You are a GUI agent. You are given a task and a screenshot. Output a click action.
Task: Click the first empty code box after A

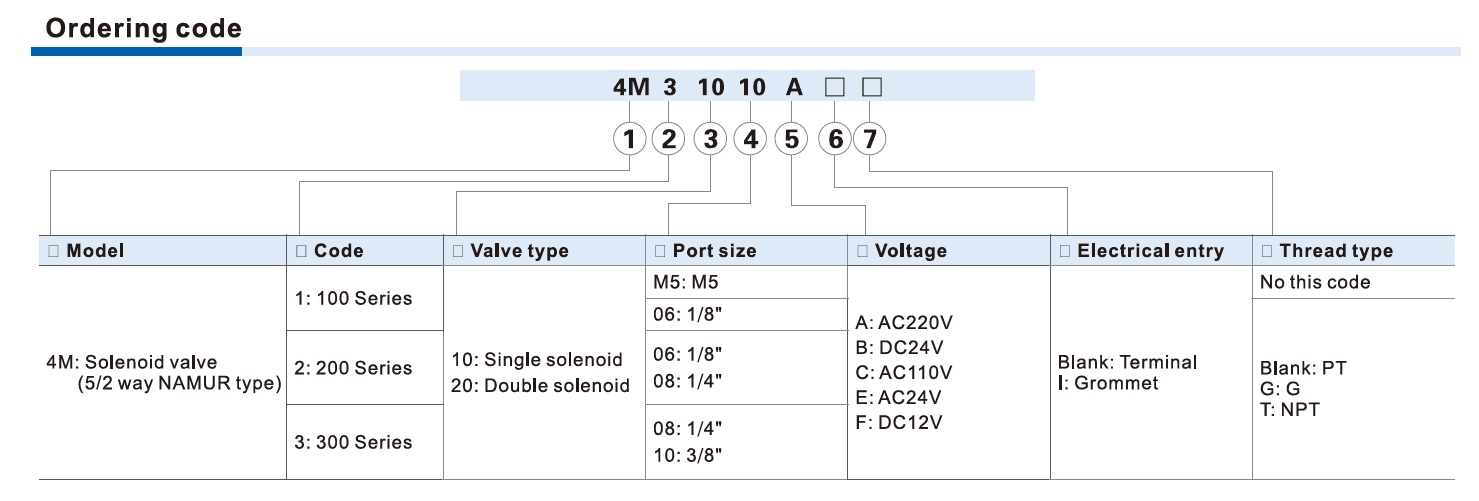(834, 88)
